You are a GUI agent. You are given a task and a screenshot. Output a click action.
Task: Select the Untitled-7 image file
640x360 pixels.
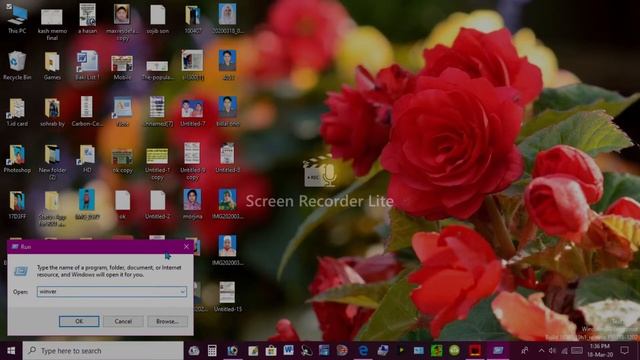pos(193,112)
